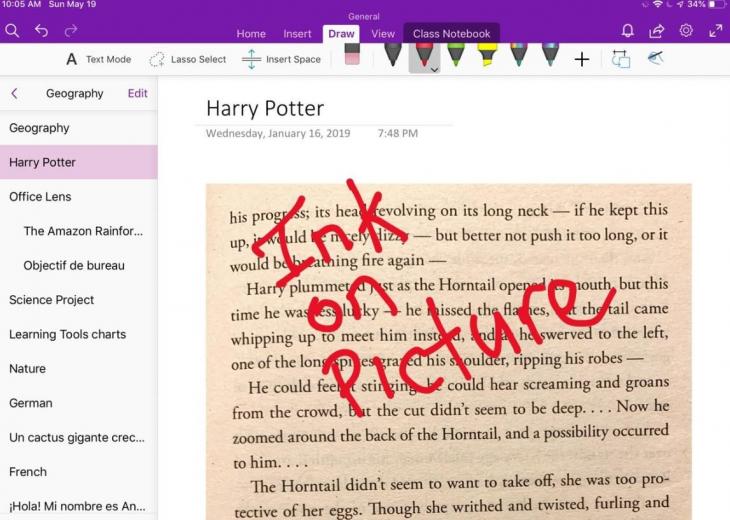Open the Geography page

[x=79, y=128]
